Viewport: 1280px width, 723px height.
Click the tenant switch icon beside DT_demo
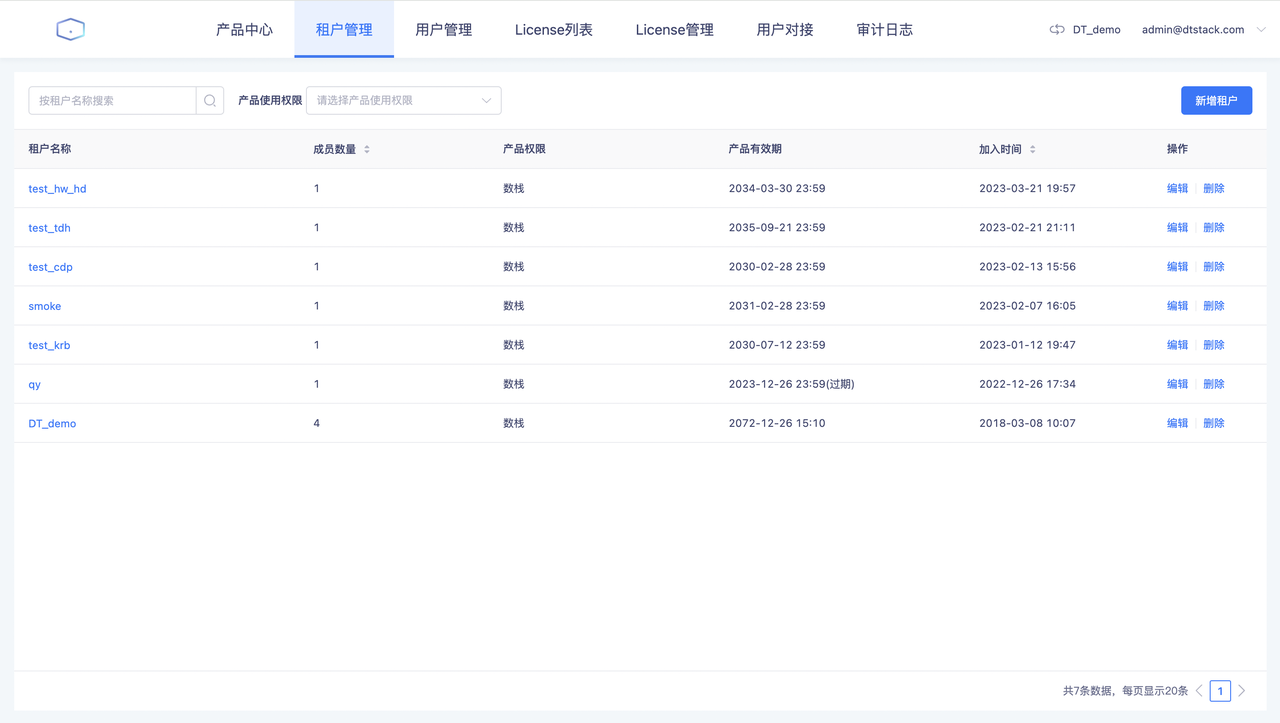pyautogui.click(x=1057, y=30)
